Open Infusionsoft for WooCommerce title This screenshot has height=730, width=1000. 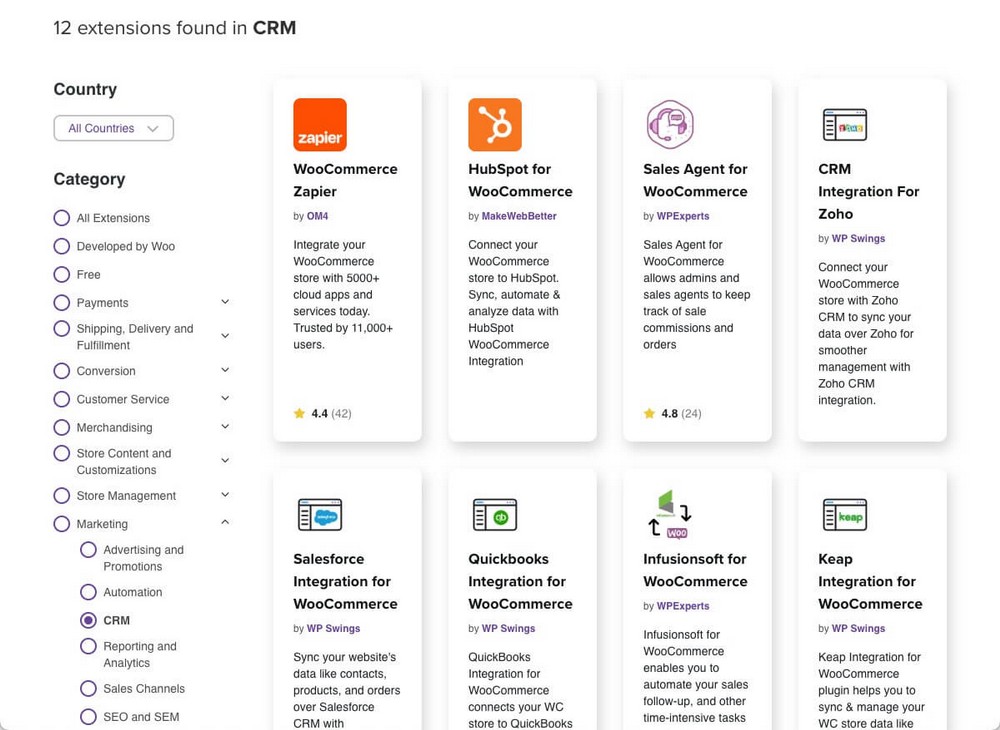click(x=695, y=570)
